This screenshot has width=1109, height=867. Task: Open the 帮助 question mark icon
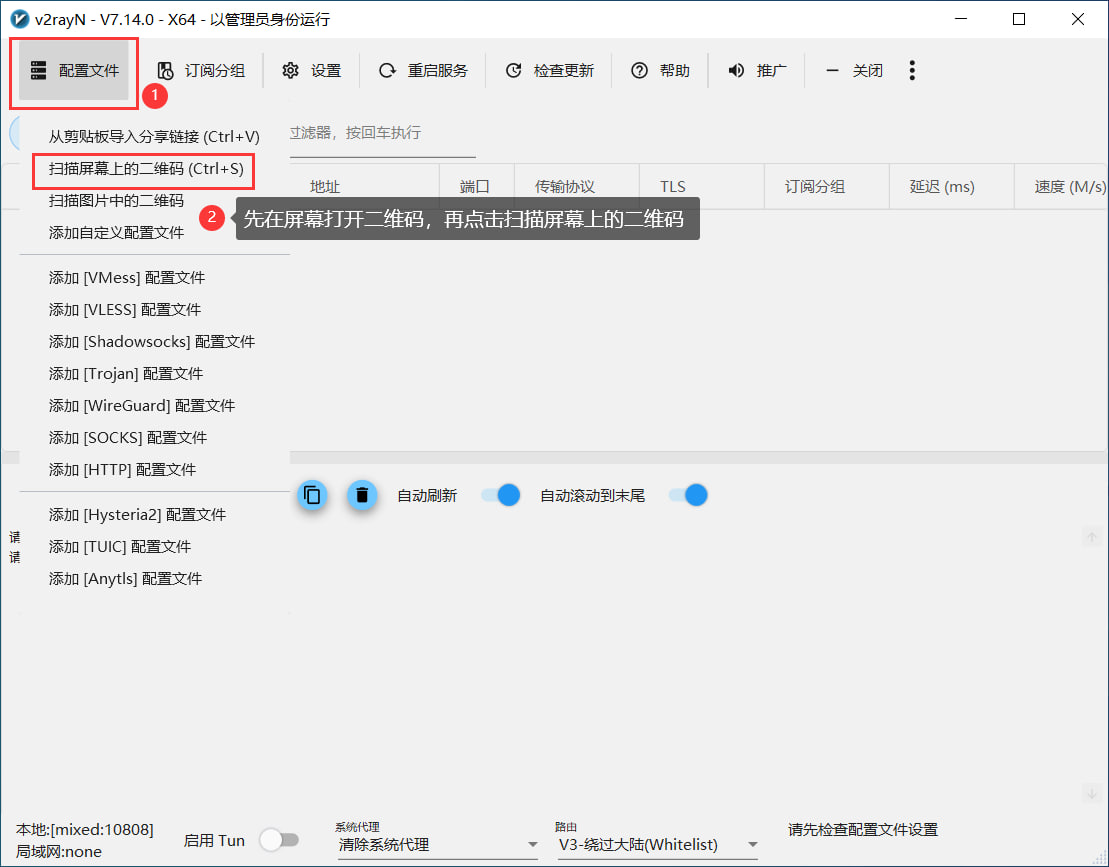point(639,70)
